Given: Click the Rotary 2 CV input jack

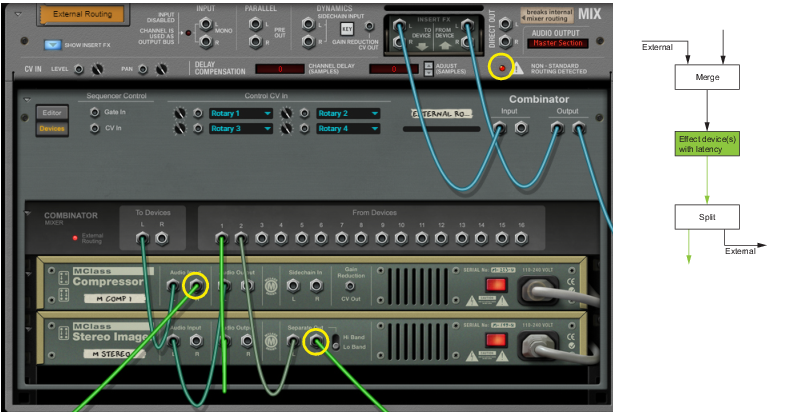Looking at the screenshot, I should (305, 113).
